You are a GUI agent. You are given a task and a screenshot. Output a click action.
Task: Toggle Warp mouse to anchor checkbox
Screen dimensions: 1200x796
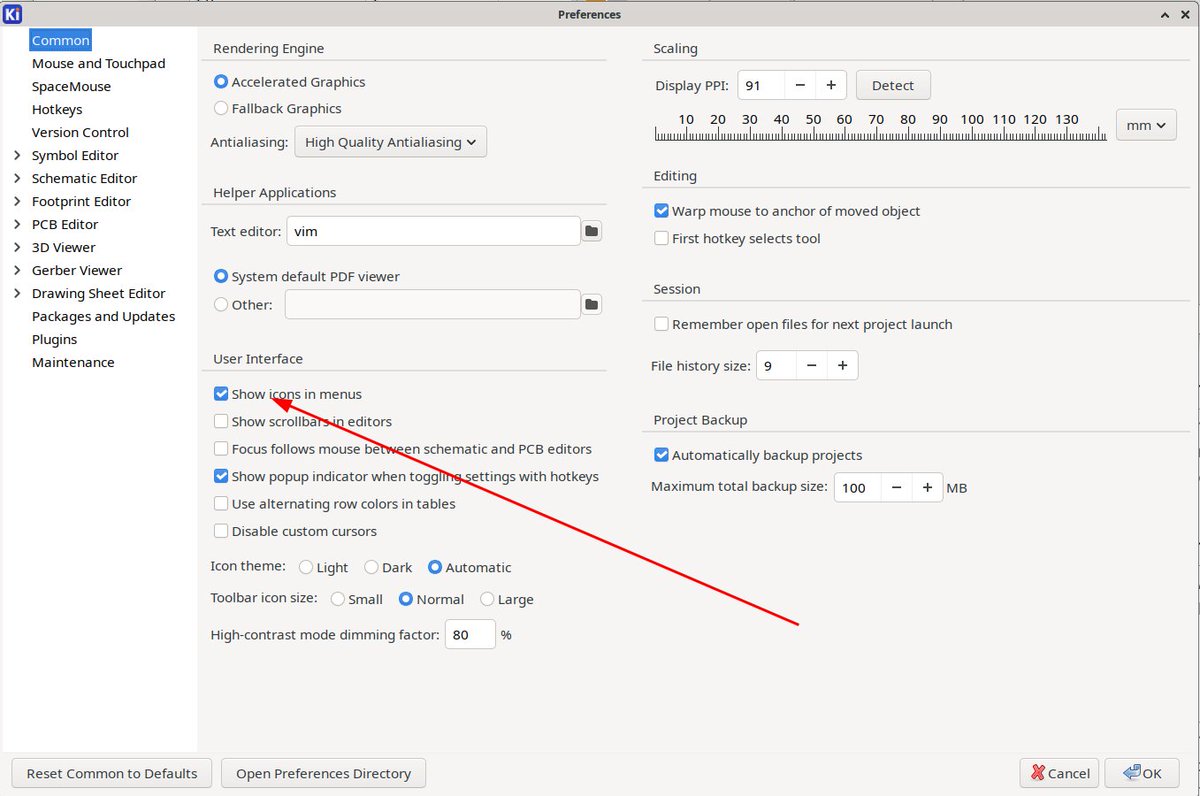coord(661,211)
